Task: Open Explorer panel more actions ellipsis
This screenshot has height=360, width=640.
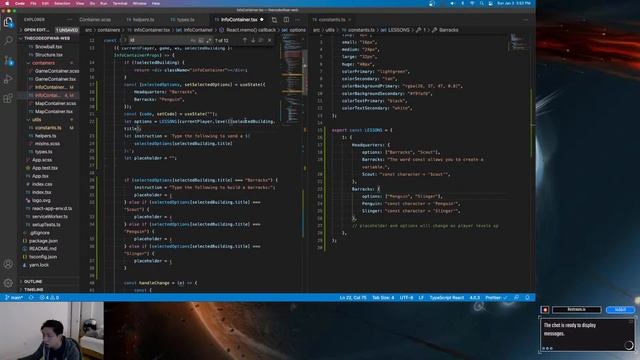Action: pos(69,20)
